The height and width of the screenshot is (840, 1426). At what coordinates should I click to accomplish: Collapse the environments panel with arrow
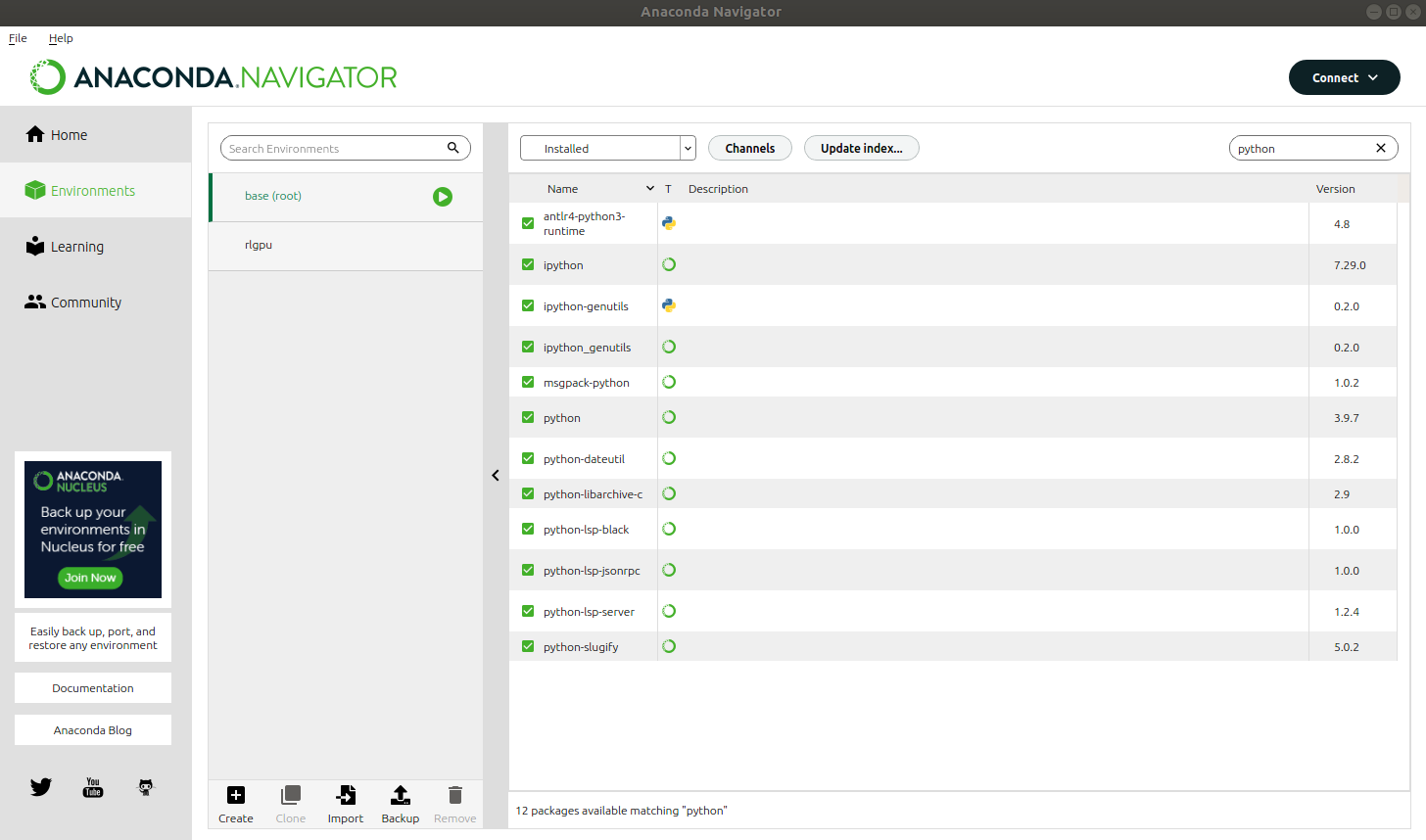(x=496, y=476)
